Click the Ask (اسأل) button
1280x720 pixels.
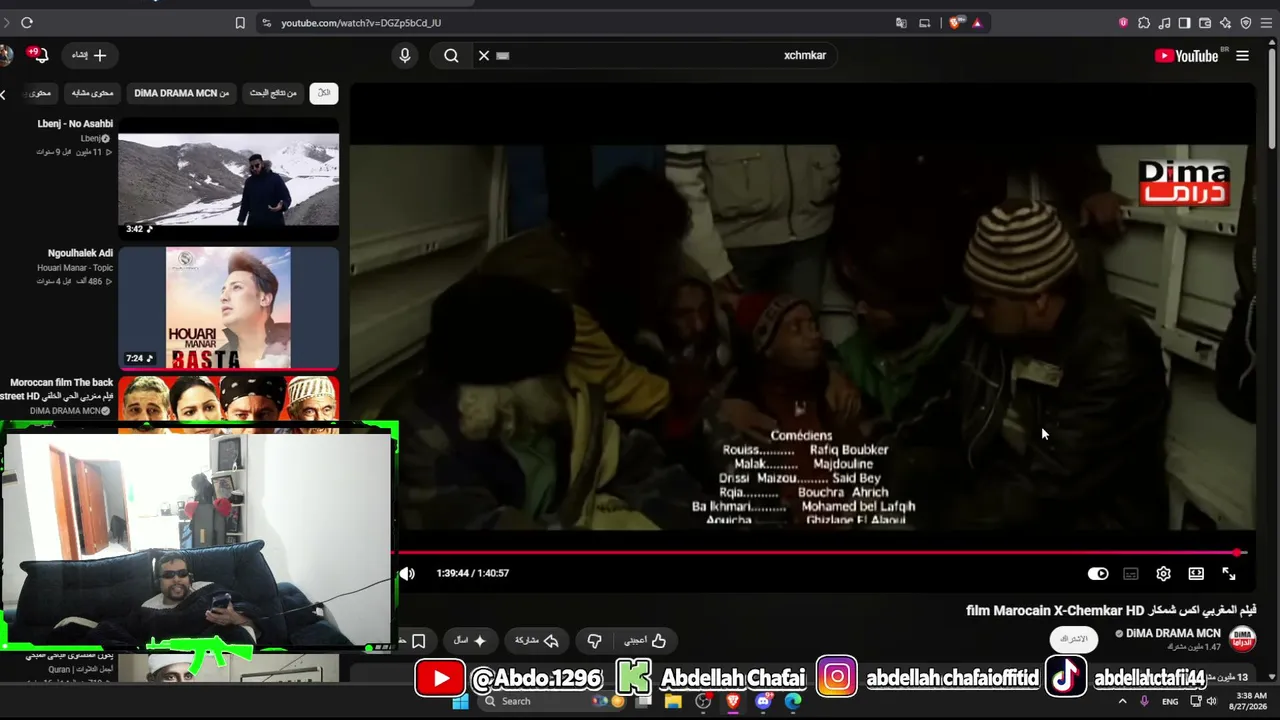470,640
